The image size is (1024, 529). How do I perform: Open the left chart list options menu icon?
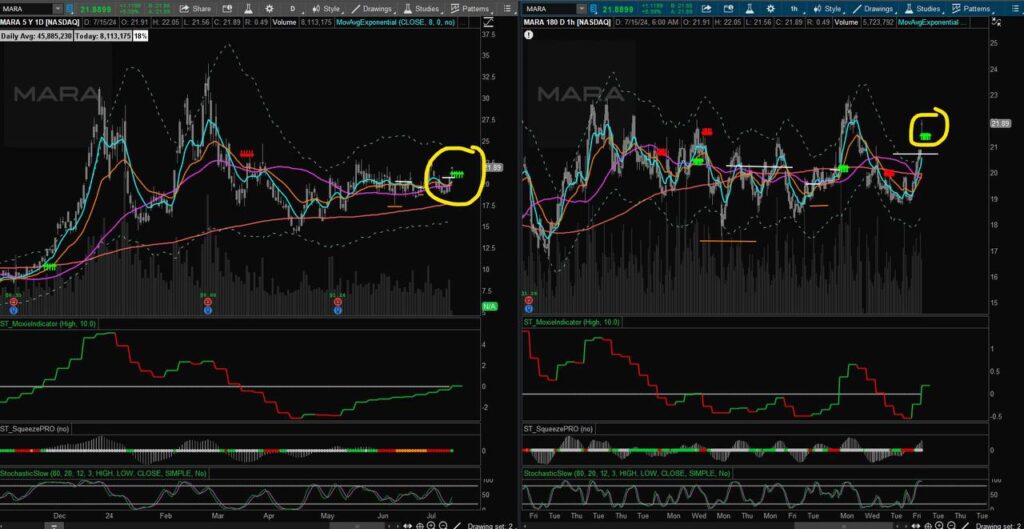pyautogui.click(x=507, y=8)
